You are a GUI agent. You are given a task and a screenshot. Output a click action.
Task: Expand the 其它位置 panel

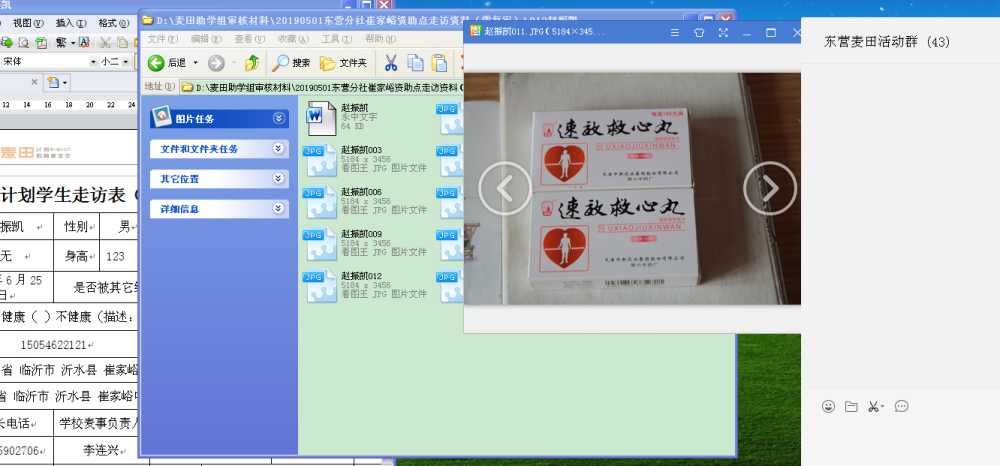click(x=278, y=178)
